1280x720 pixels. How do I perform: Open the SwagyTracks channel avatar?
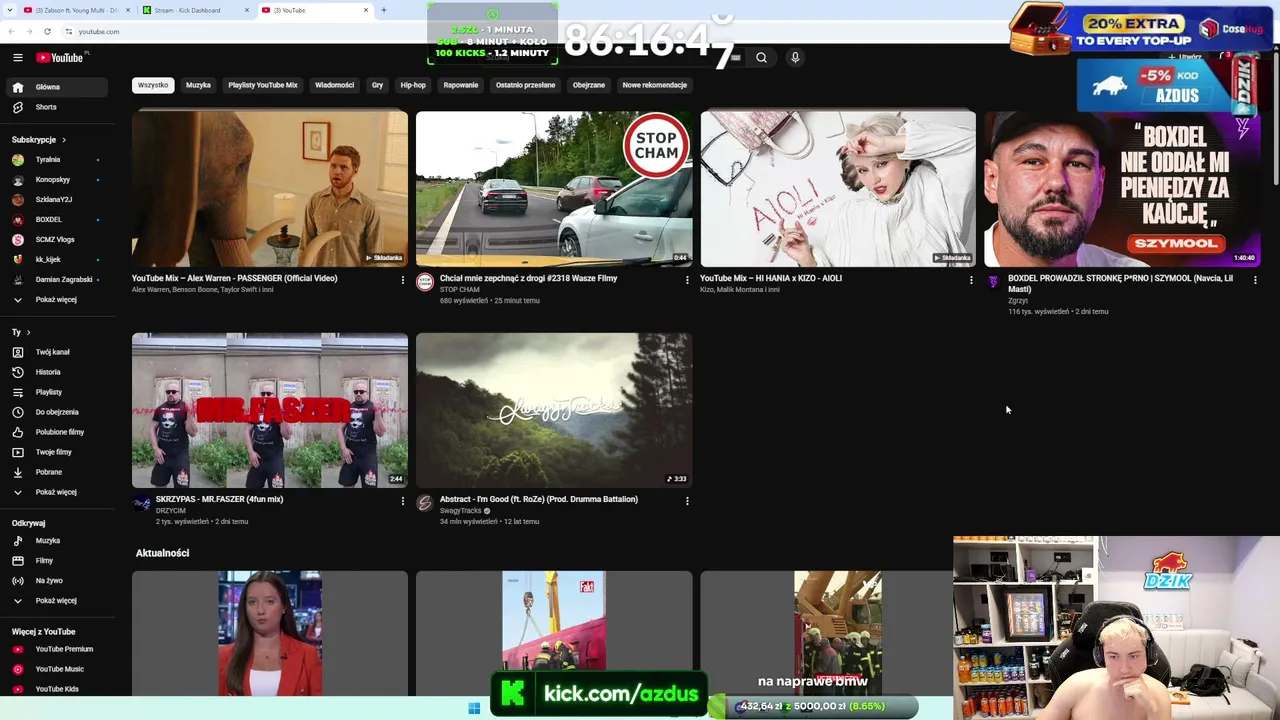425,504
